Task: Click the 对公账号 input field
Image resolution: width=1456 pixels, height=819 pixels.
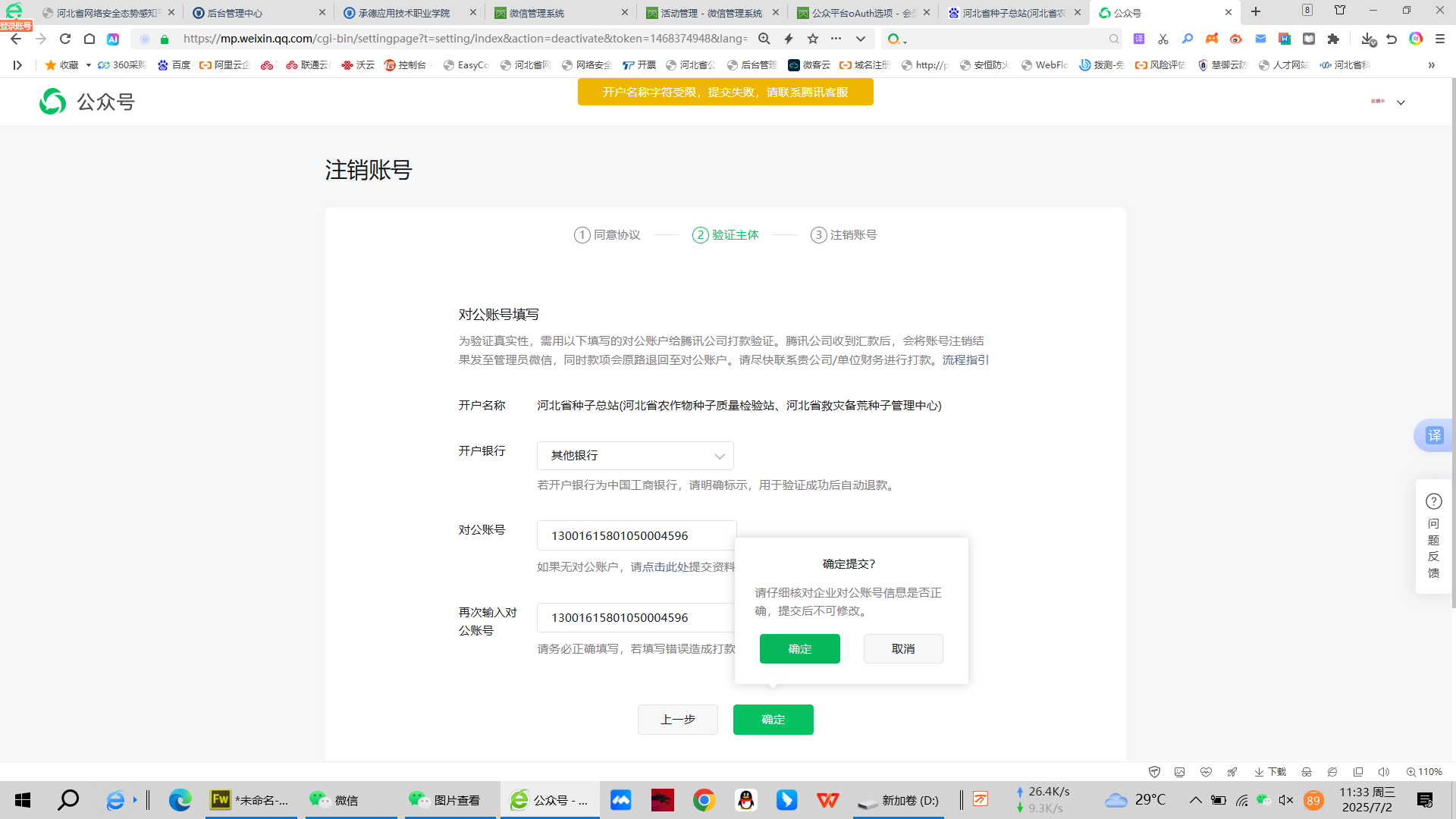Action: click(x=635, y=536)
